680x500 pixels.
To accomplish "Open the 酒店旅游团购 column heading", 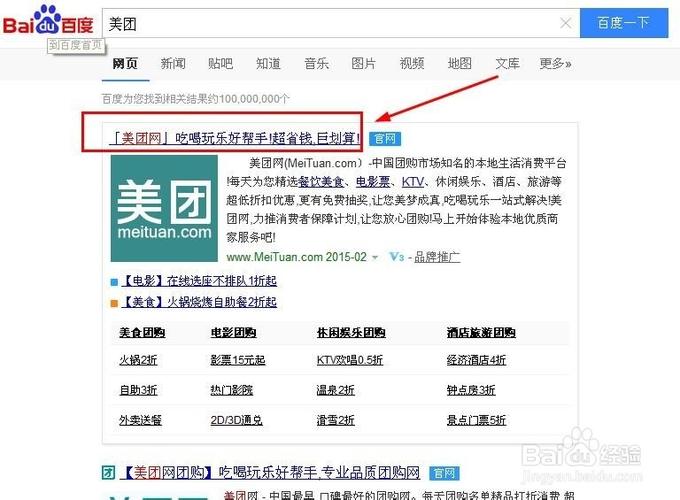I will pyautogui.click(x=481, y=333).
